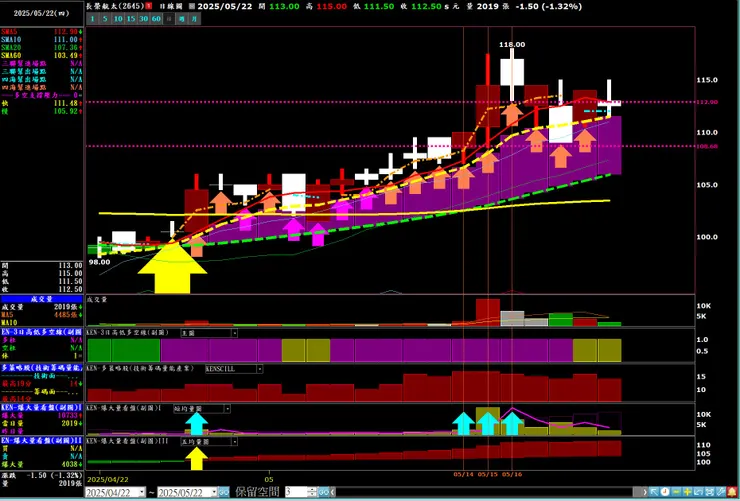Select the 多箟略較 panel header on left
Viewport: 740px width, 501px height.
pos(42,367)
